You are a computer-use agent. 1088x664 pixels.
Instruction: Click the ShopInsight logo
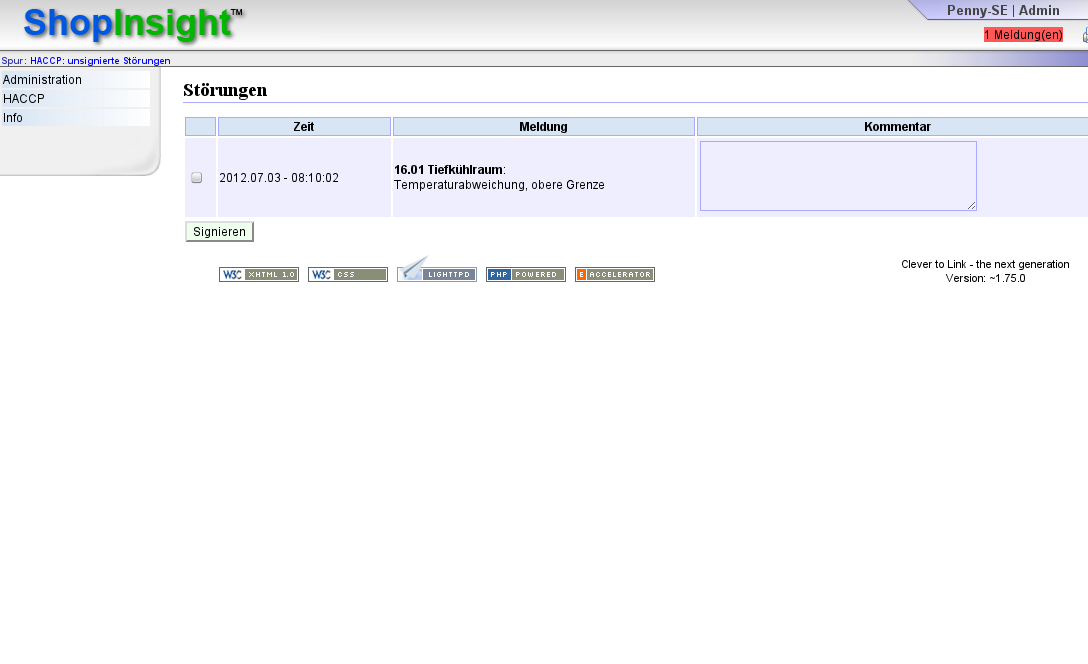[x=133, y=24]
